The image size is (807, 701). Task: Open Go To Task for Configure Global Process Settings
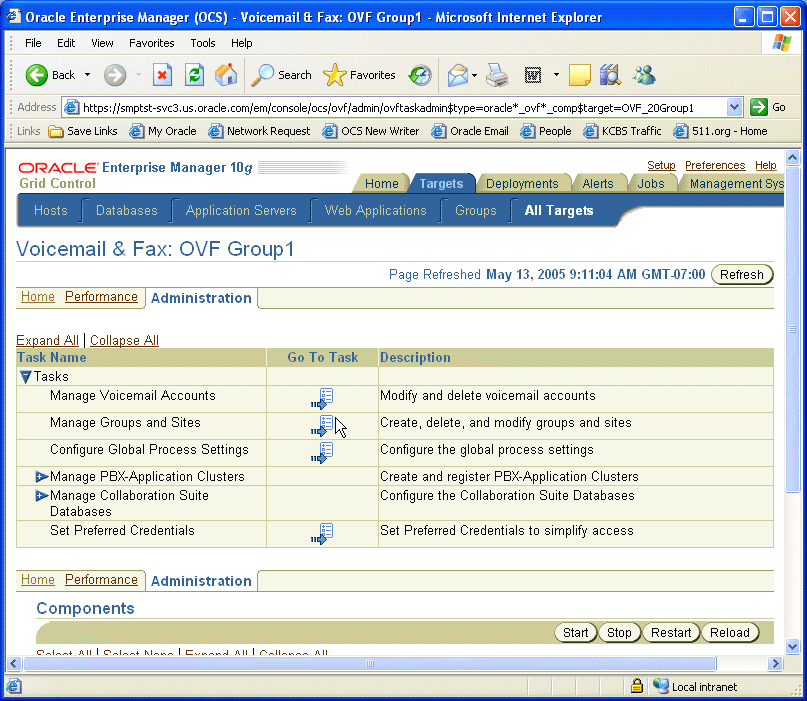(x=322, y=453)
